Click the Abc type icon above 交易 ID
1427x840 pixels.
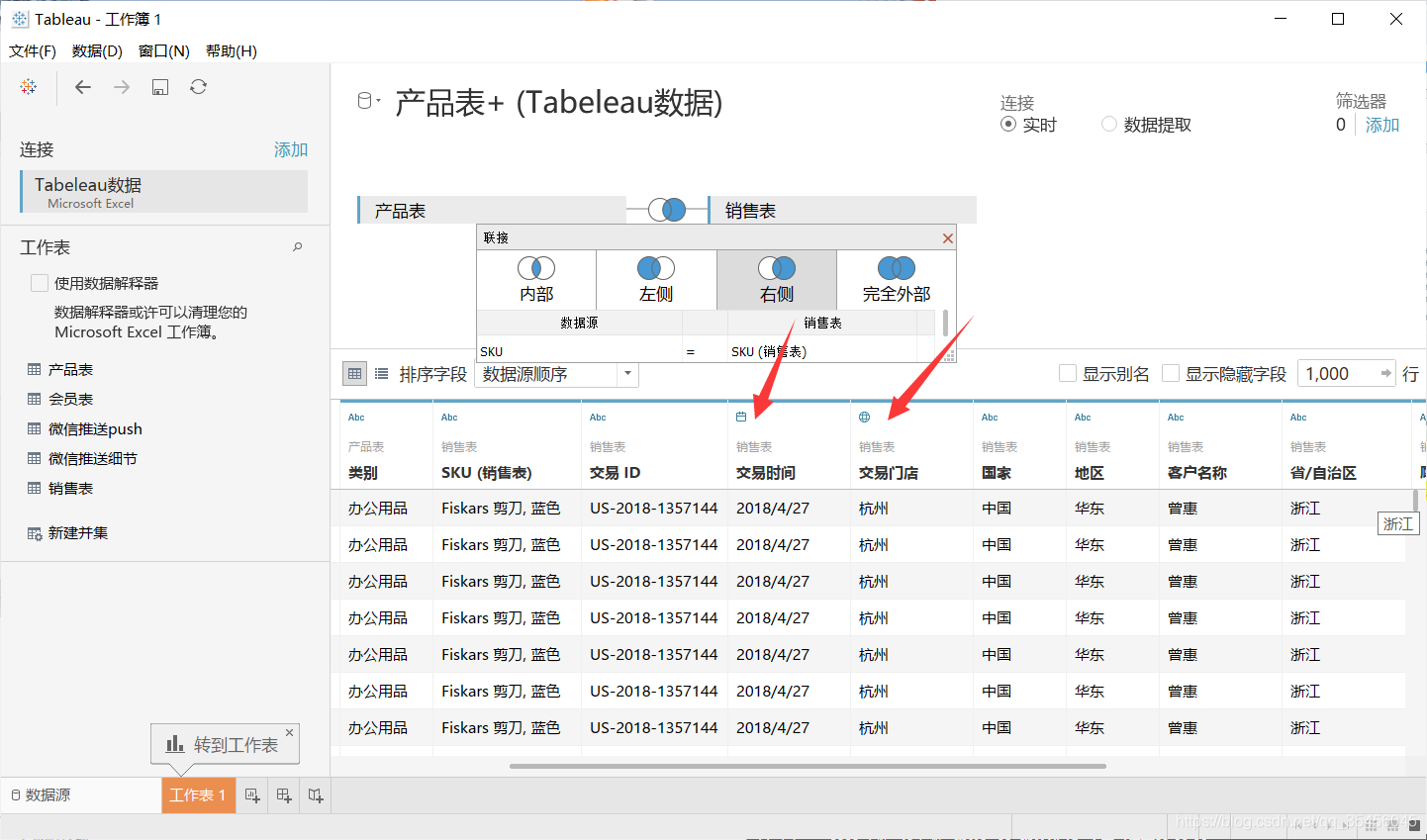tap(598, 418)
